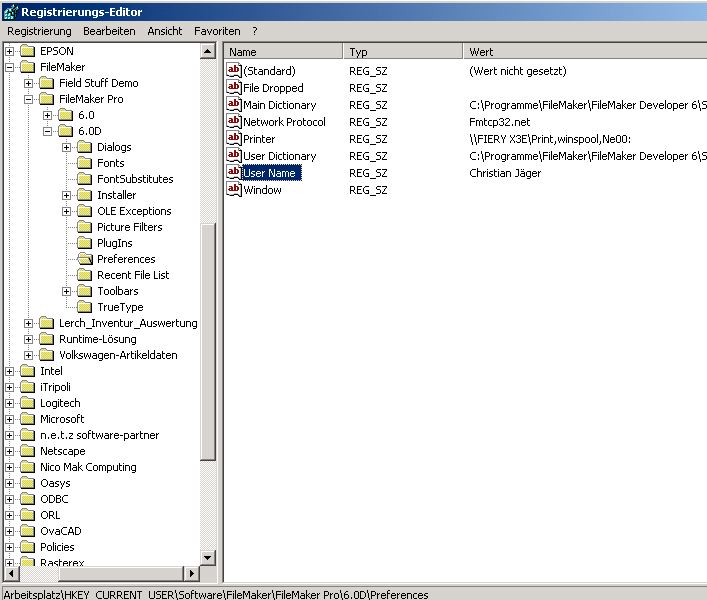Click the open Preferences folder icon

[85, 259]
